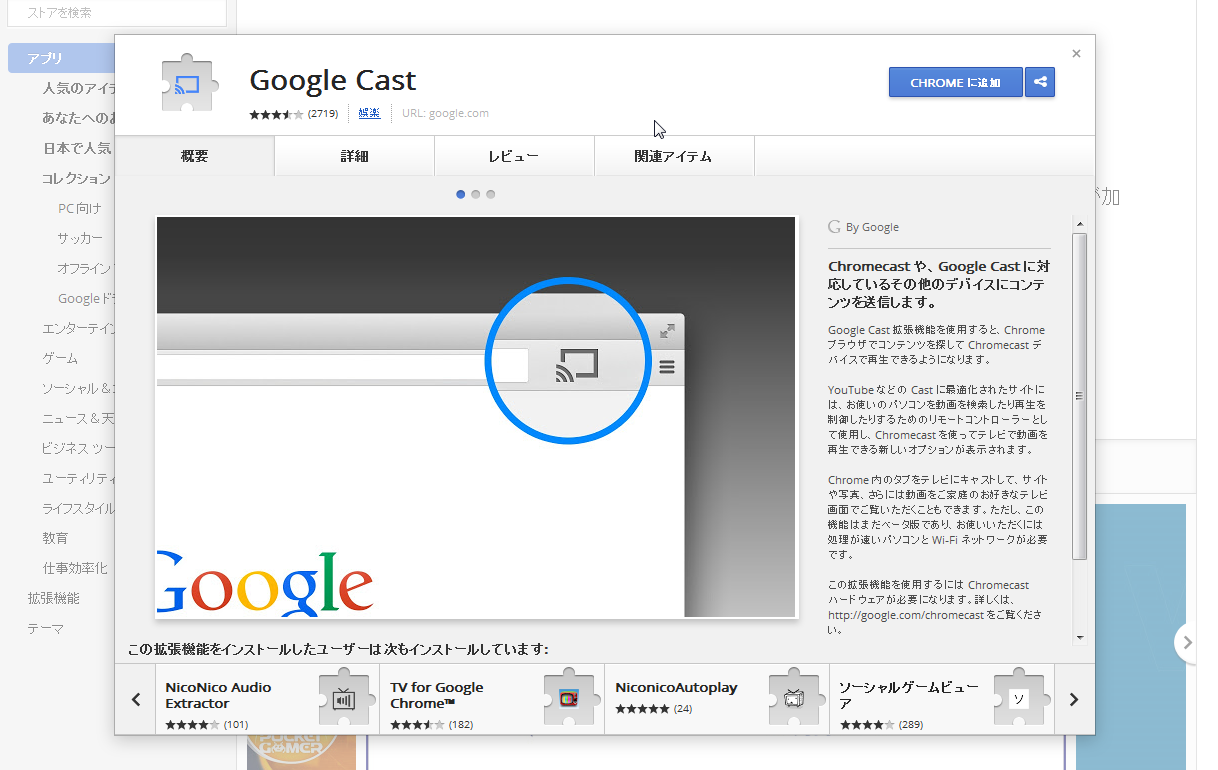Open TV for Google Chrome™ item
Screen dimensions: 1218x770
pyautogui.click(x=492, y=699)
